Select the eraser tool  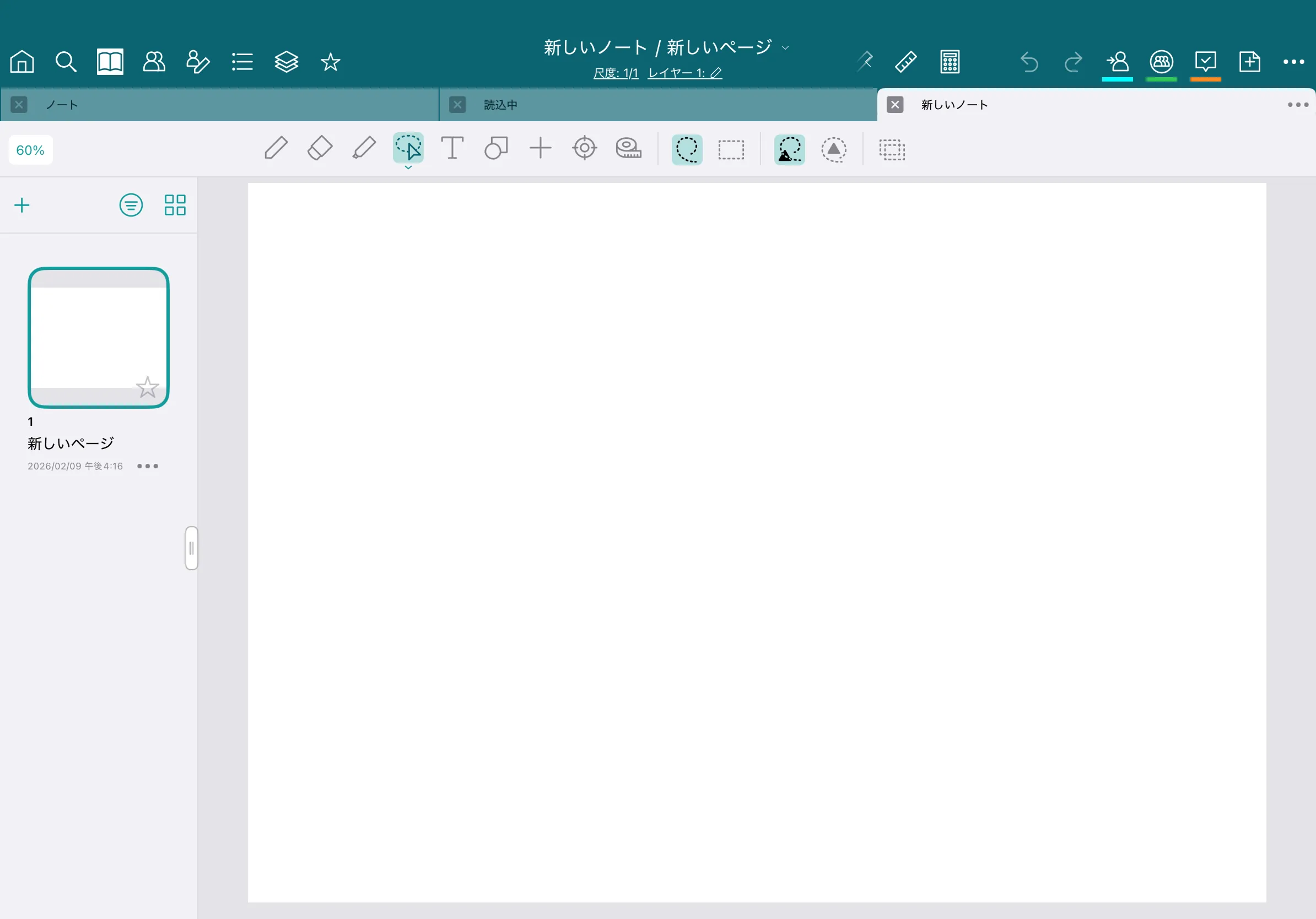320,148
